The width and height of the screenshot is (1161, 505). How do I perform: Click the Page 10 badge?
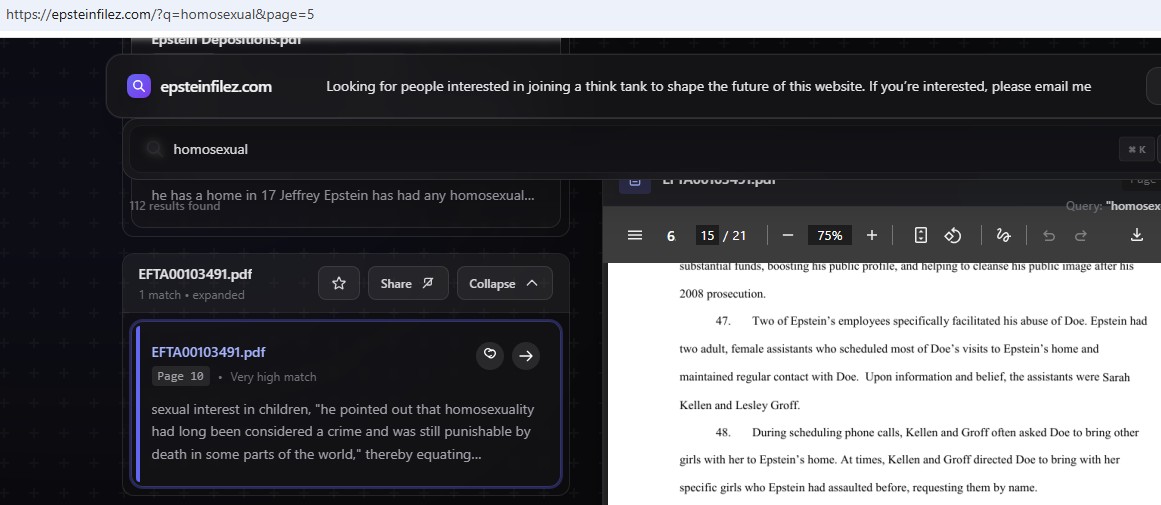(x=181, y=376)
